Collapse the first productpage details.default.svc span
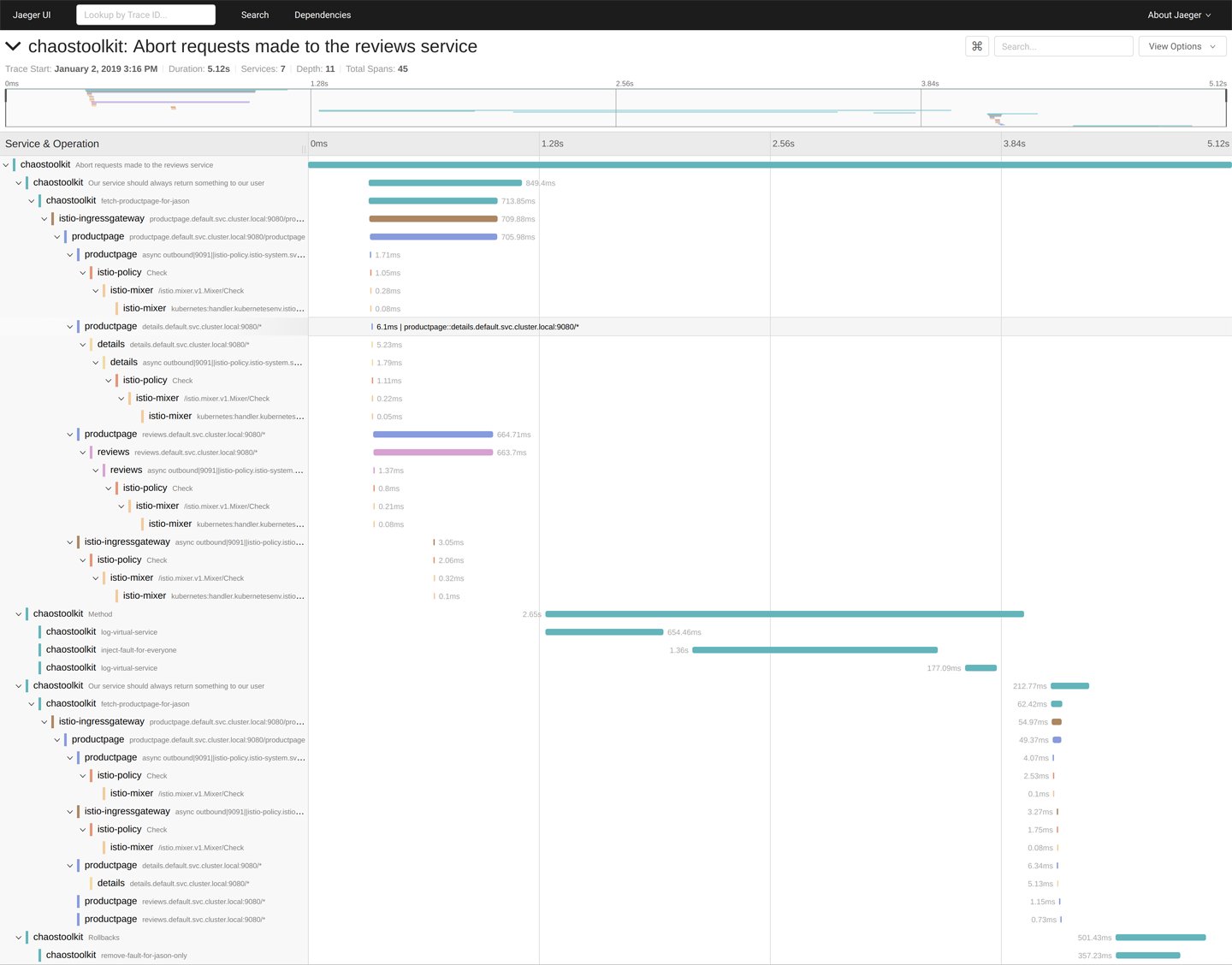 [x=70, y=327]
